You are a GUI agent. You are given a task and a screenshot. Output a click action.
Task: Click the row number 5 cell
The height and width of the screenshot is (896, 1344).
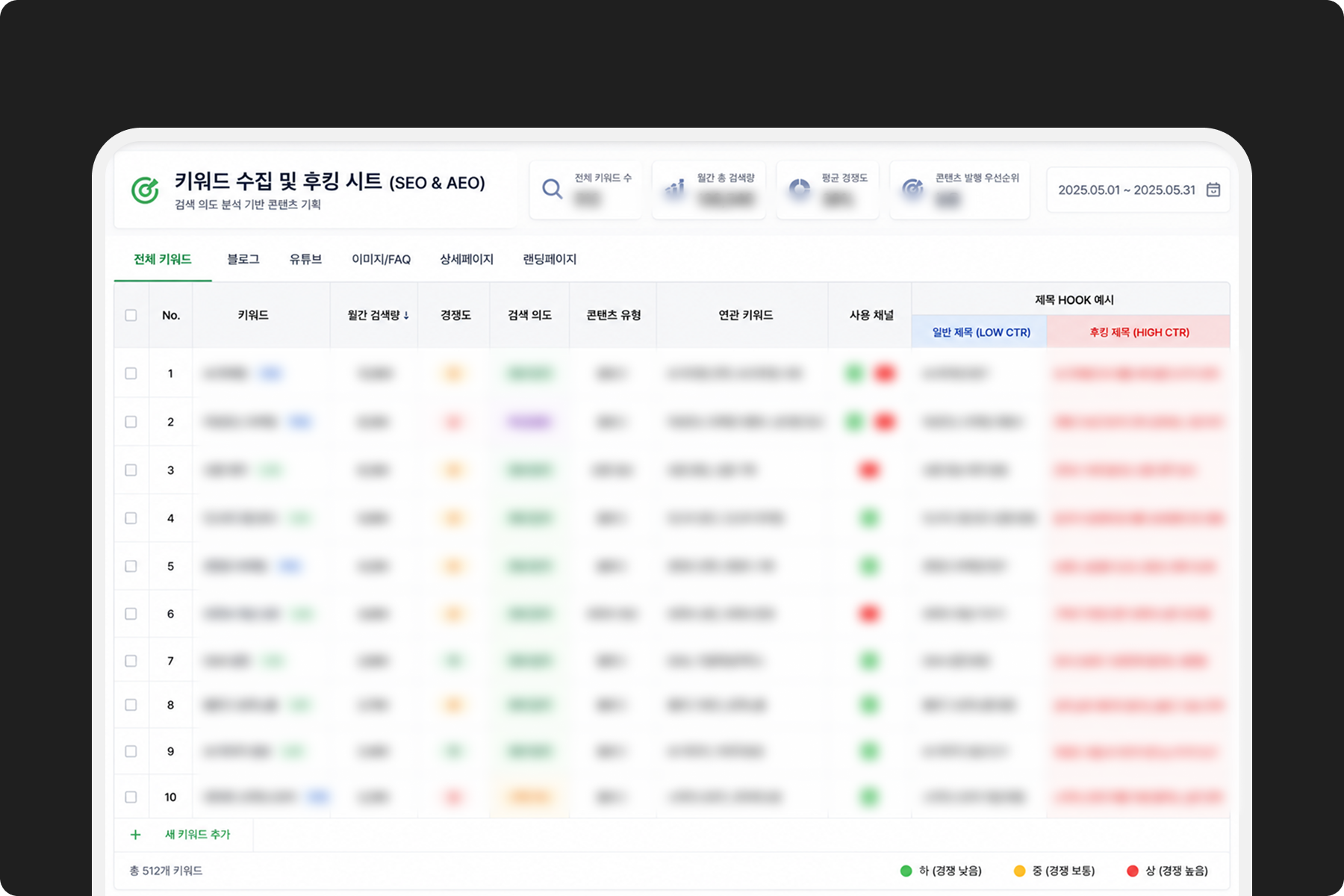(x=170, y=566)
